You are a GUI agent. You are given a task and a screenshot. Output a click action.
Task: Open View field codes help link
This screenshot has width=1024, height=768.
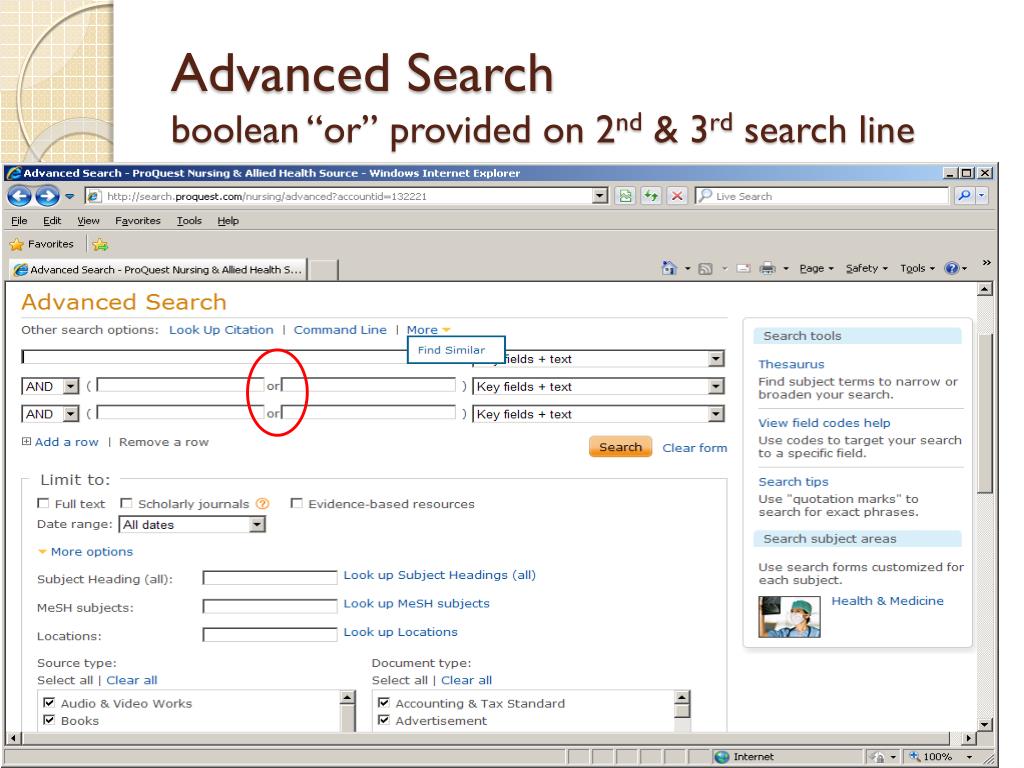coord(824,423)
